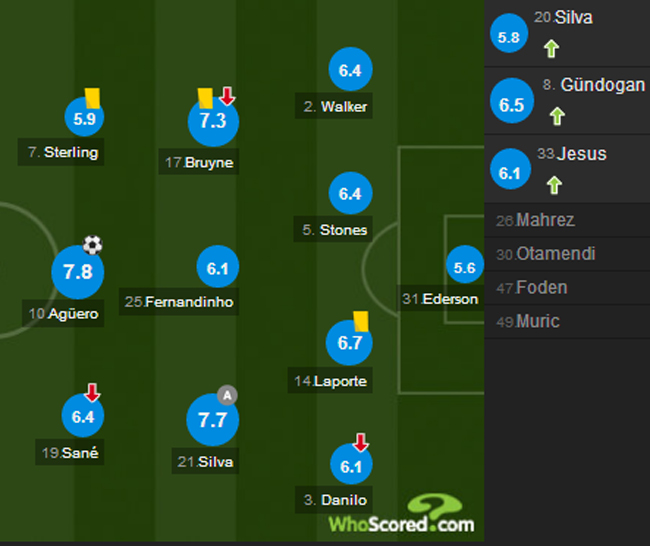
Task: Click green sub-on arrow under Jesus
Action: (x=553, y=184)
